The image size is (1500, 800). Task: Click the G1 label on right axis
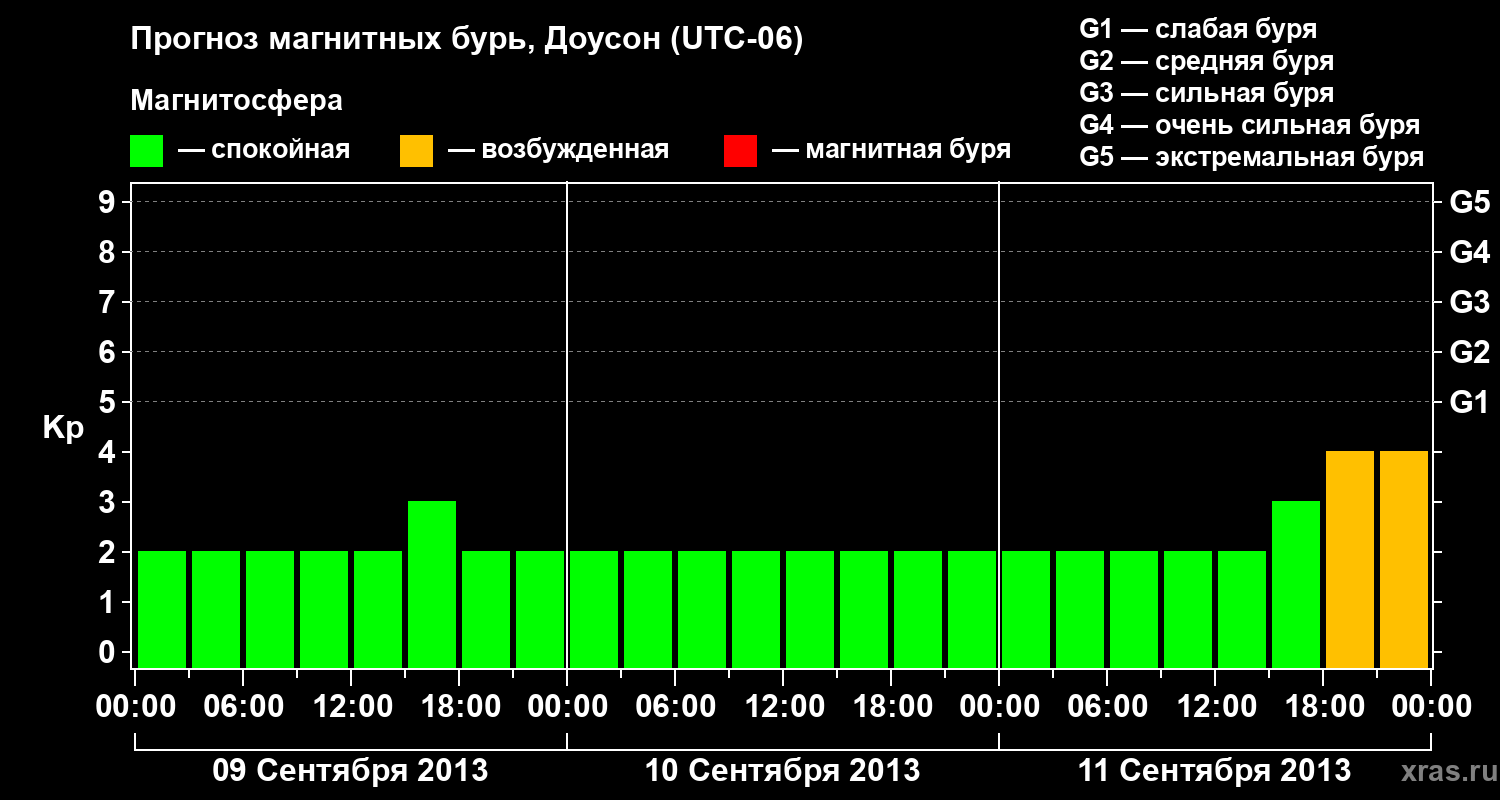click(x=1470, y=402)
